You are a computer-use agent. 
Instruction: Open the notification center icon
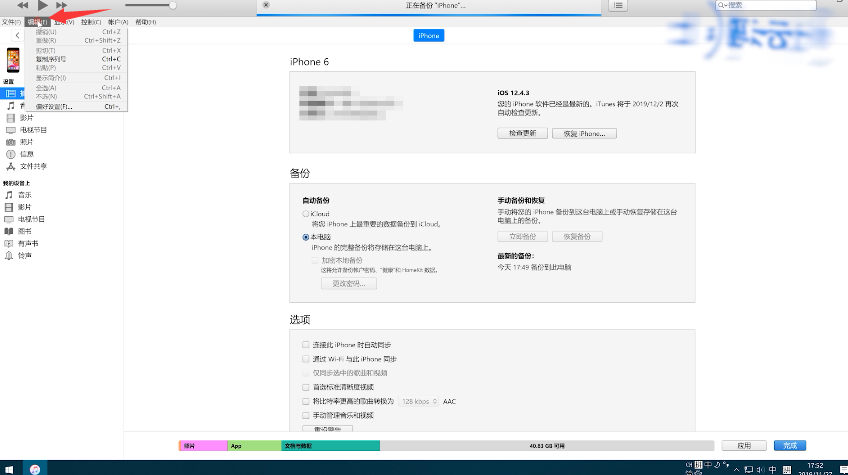coord(844,470)
